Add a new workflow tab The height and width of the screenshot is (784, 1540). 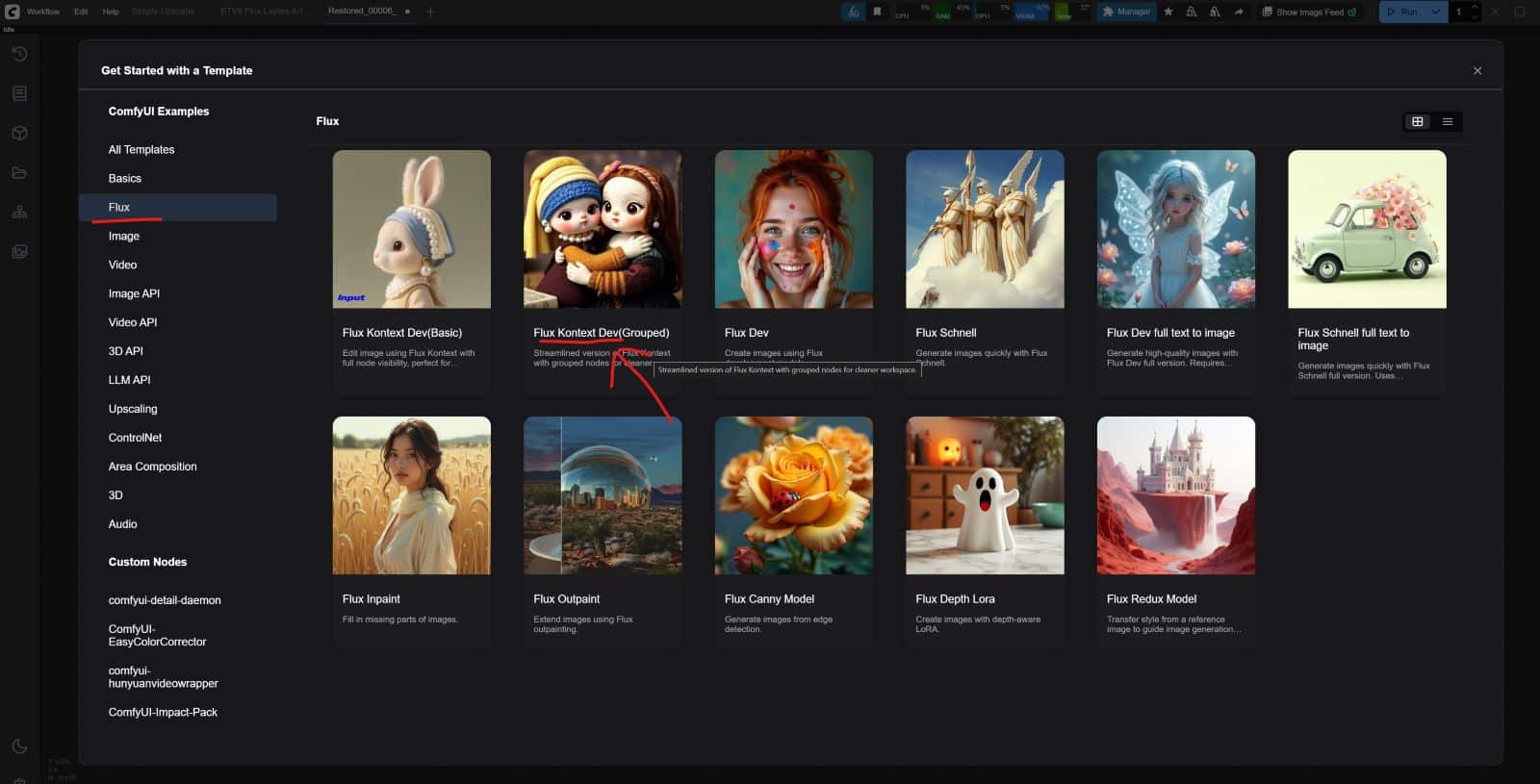click(430, 12)
